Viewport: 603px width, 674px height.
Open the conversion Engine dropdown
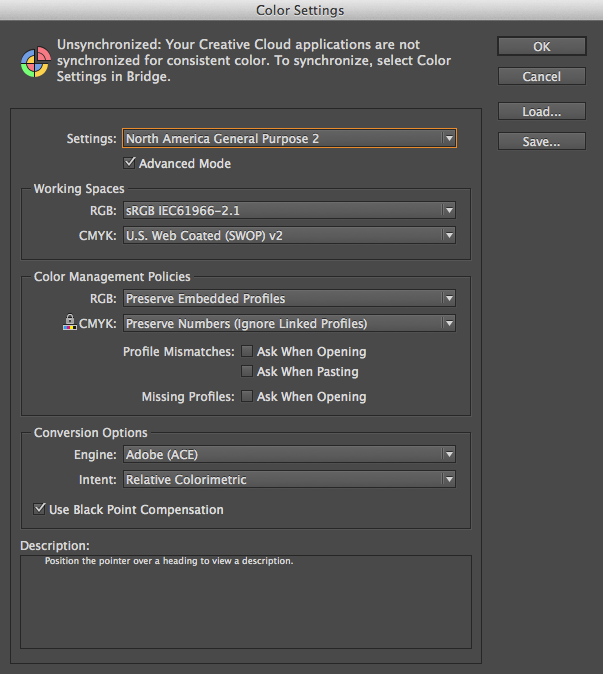click(x=289, y=454)
